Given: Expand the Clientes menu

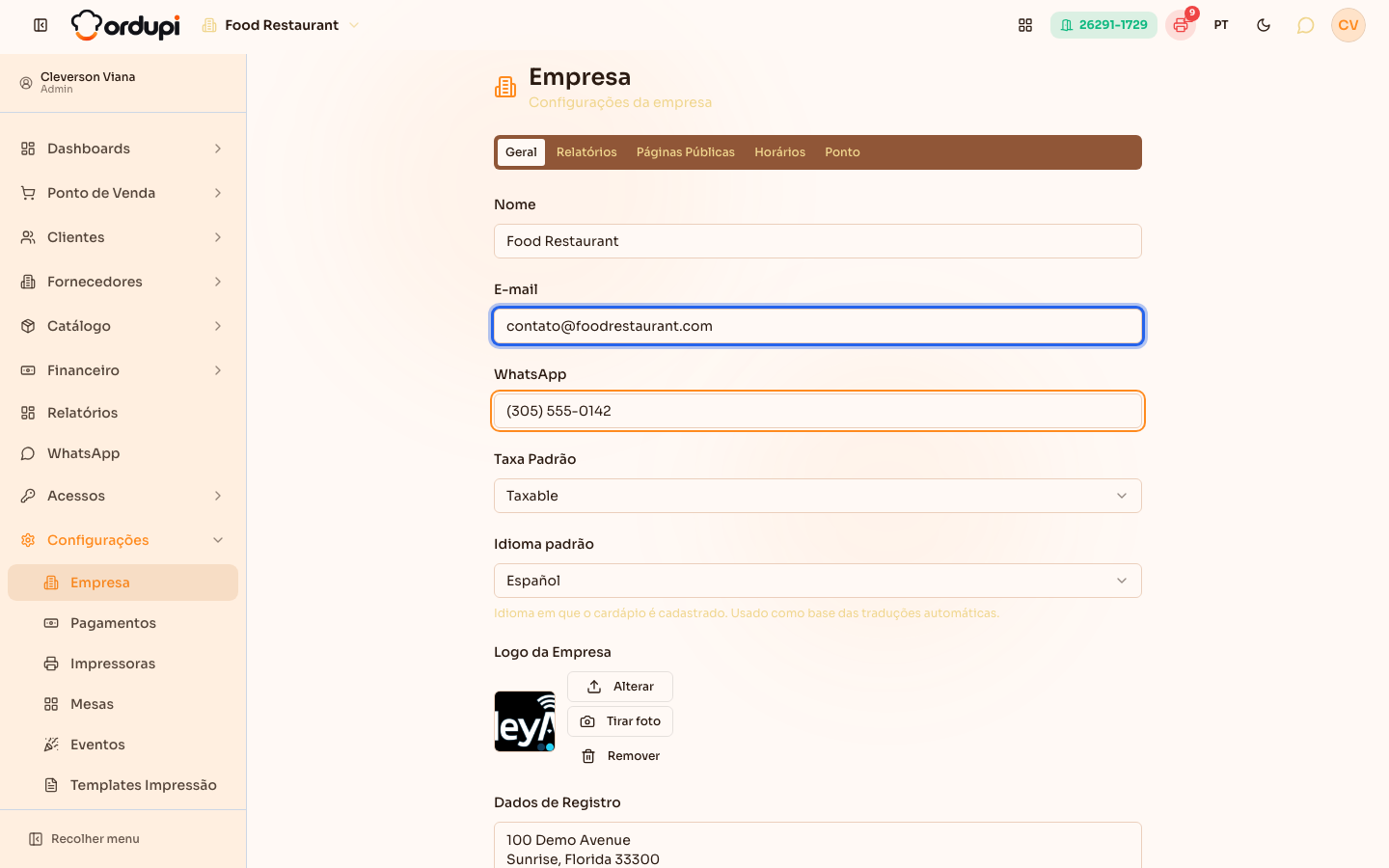Looking at the screenshot, I should click(x=123, y=237).
